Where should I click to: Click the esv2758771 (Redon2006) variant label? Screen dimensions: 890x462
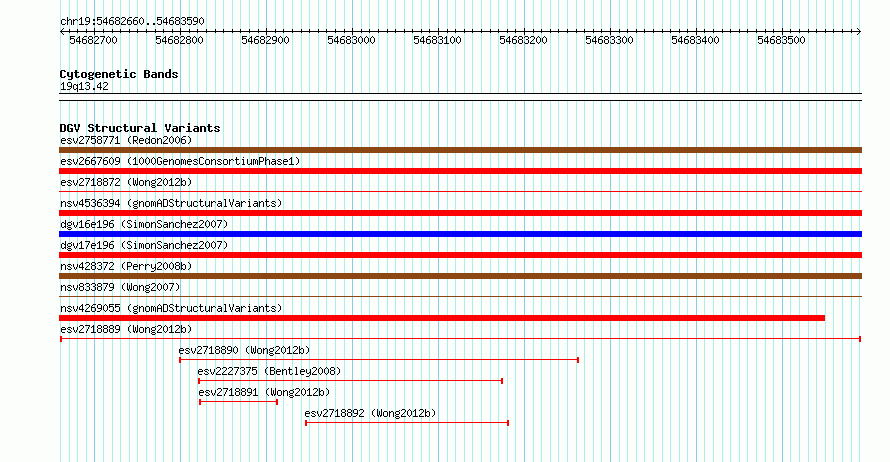coord(126,140)
